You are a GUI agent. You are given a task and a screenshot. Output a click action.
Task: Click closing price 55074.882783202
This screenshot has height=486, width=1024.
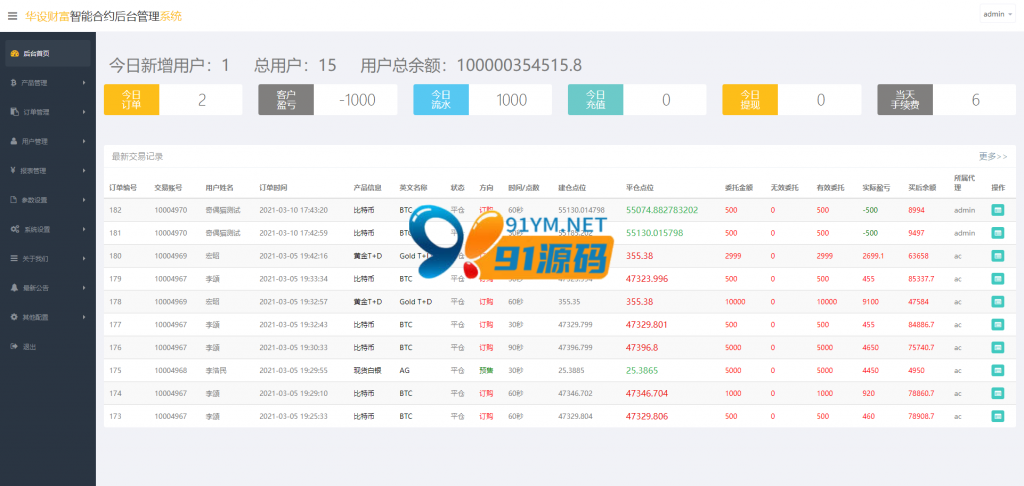click(x=662, y=210)
